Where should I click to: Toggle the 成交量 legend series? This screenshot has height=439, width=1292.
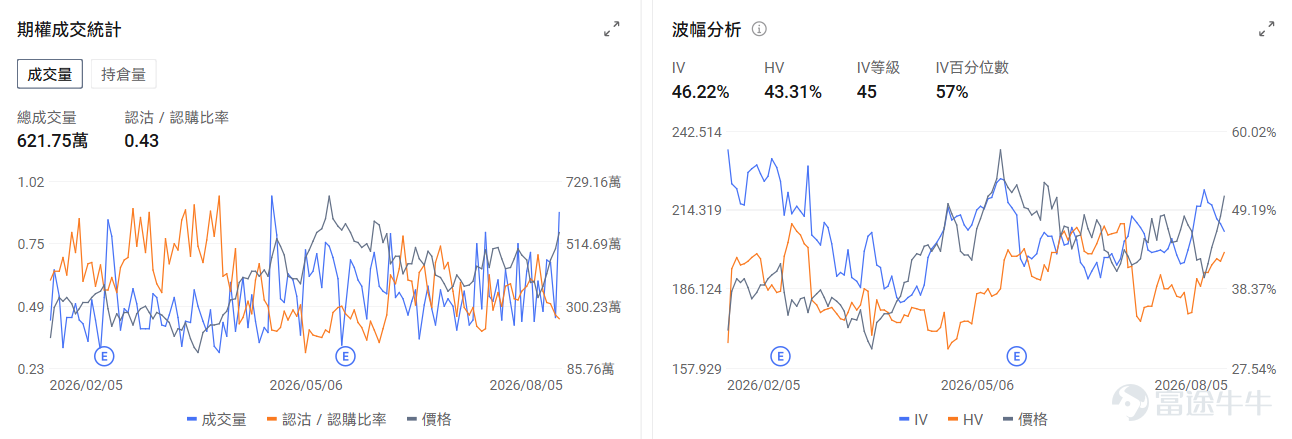[217, 419]
